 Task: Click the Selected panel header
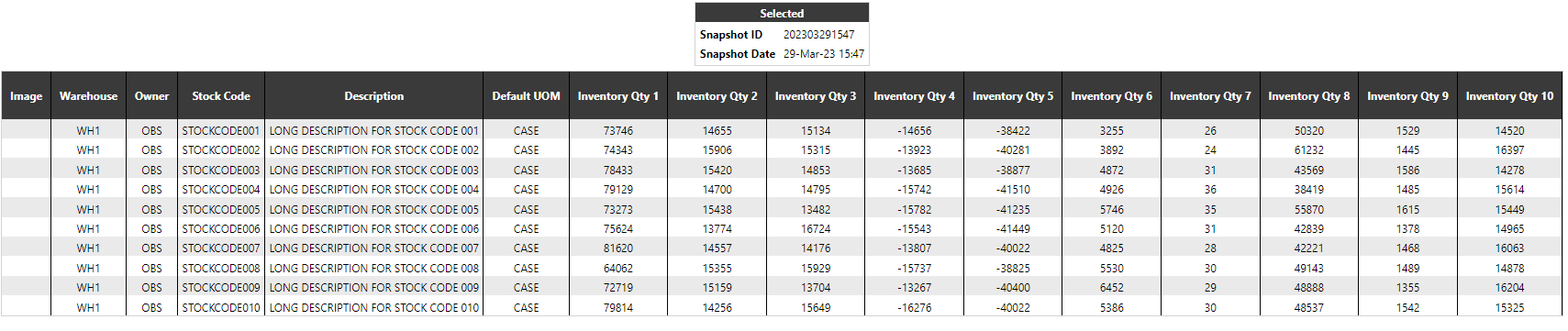(782, 13)
